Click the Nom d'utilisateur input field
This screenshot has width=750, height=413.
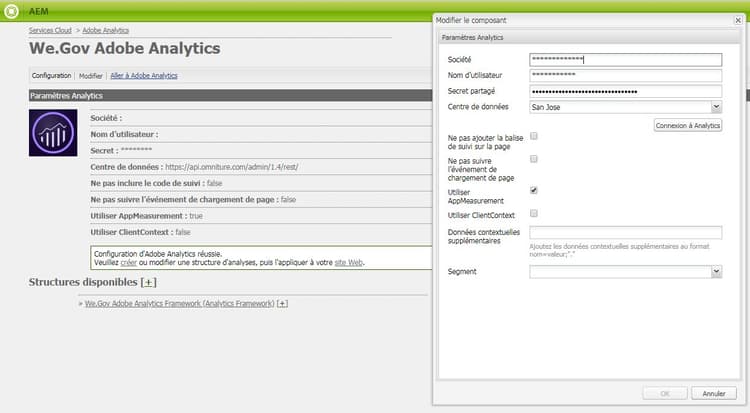tap(626, 75)
